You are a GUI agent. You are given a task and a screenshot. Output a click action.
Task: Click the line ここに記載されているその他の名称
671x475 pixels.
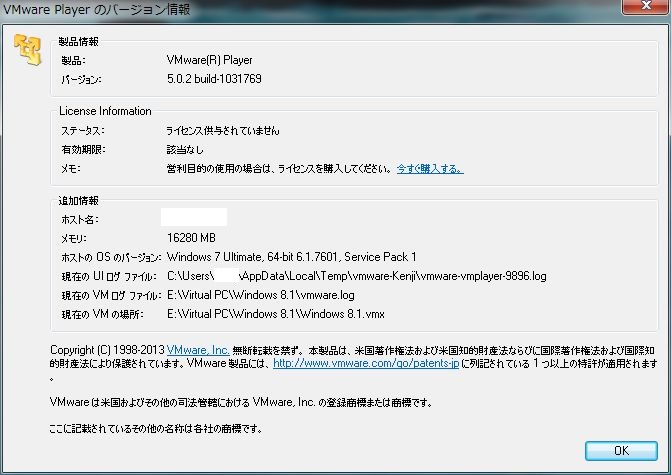click(x=156, y=428)
